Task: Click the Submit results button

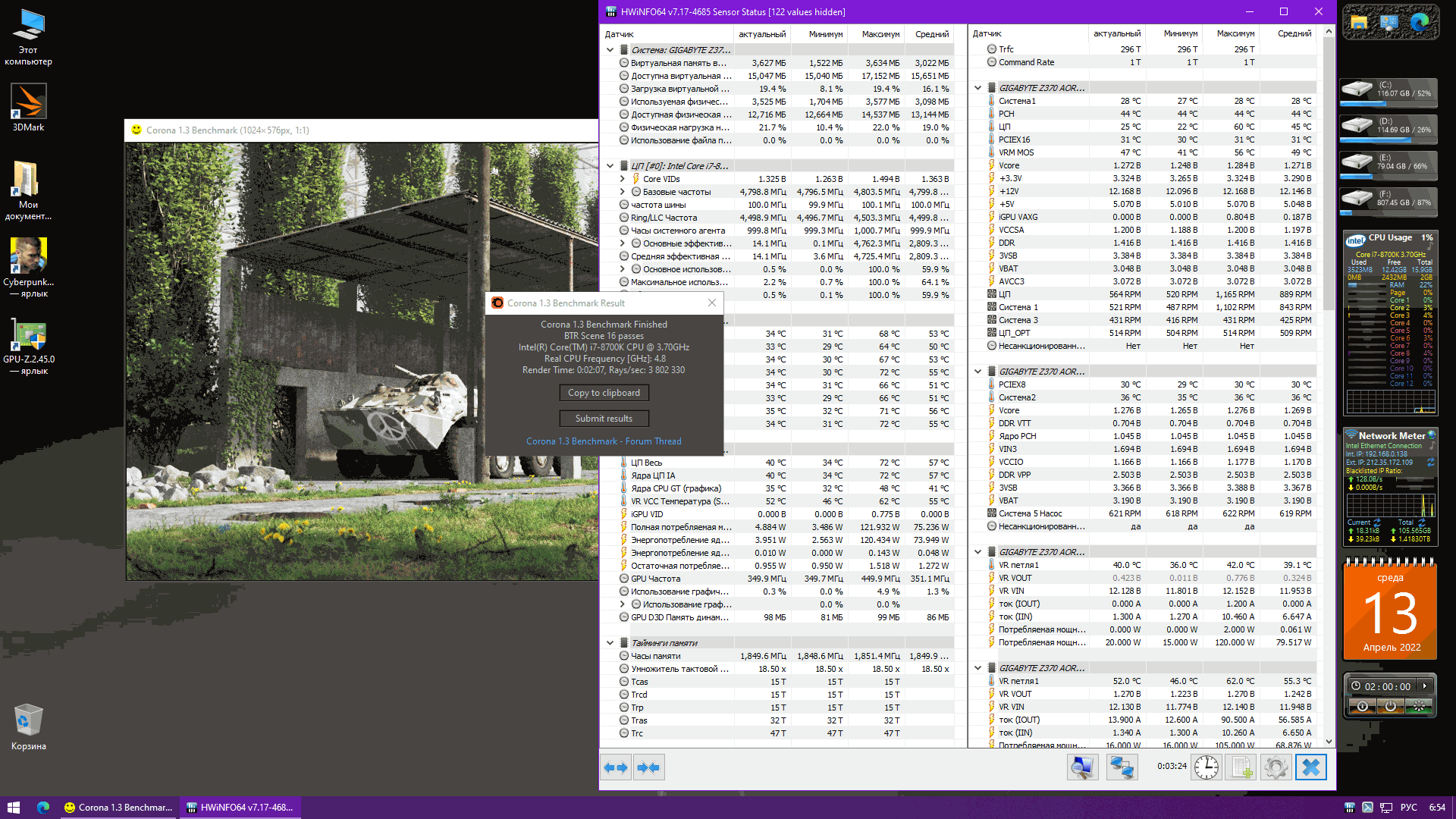Action: point(604,419)
